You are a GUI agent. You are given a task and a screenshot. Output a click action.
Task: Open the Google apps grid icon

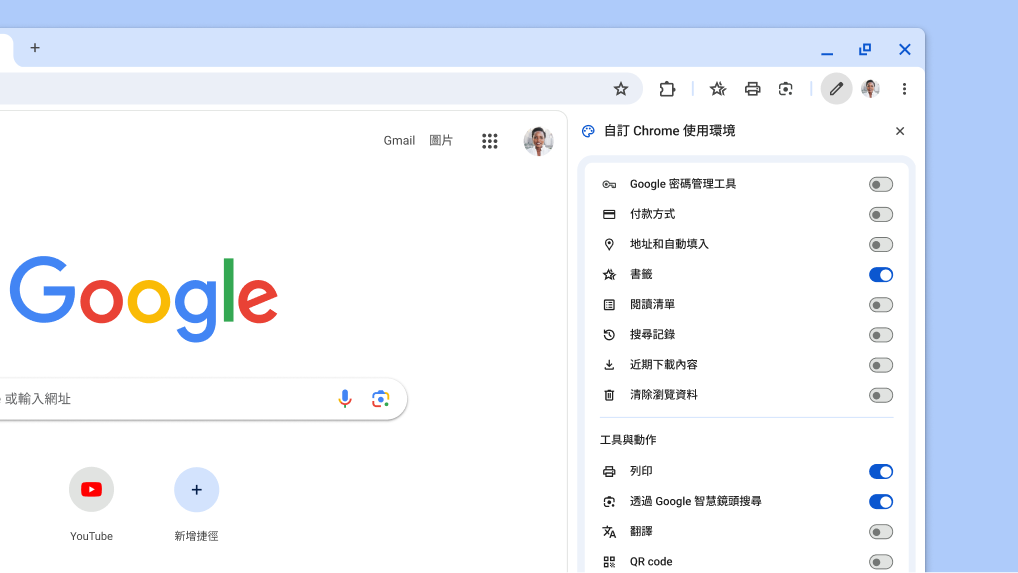point(490,141)
